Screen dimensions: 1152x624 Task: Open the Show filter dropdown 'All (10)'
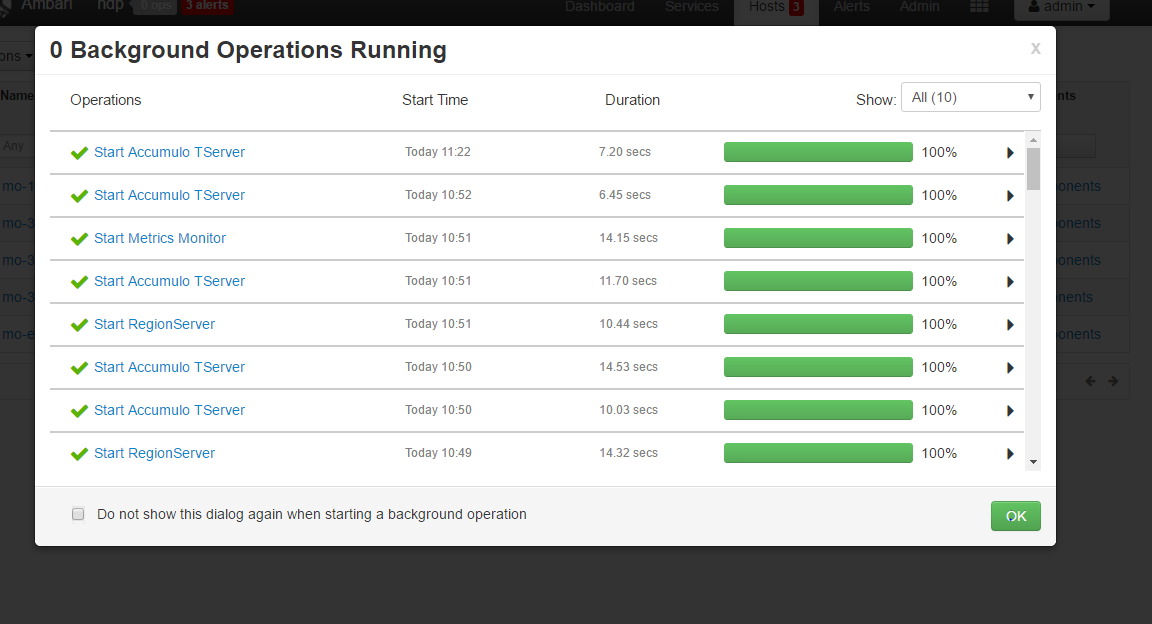click(x=970, y=97)
